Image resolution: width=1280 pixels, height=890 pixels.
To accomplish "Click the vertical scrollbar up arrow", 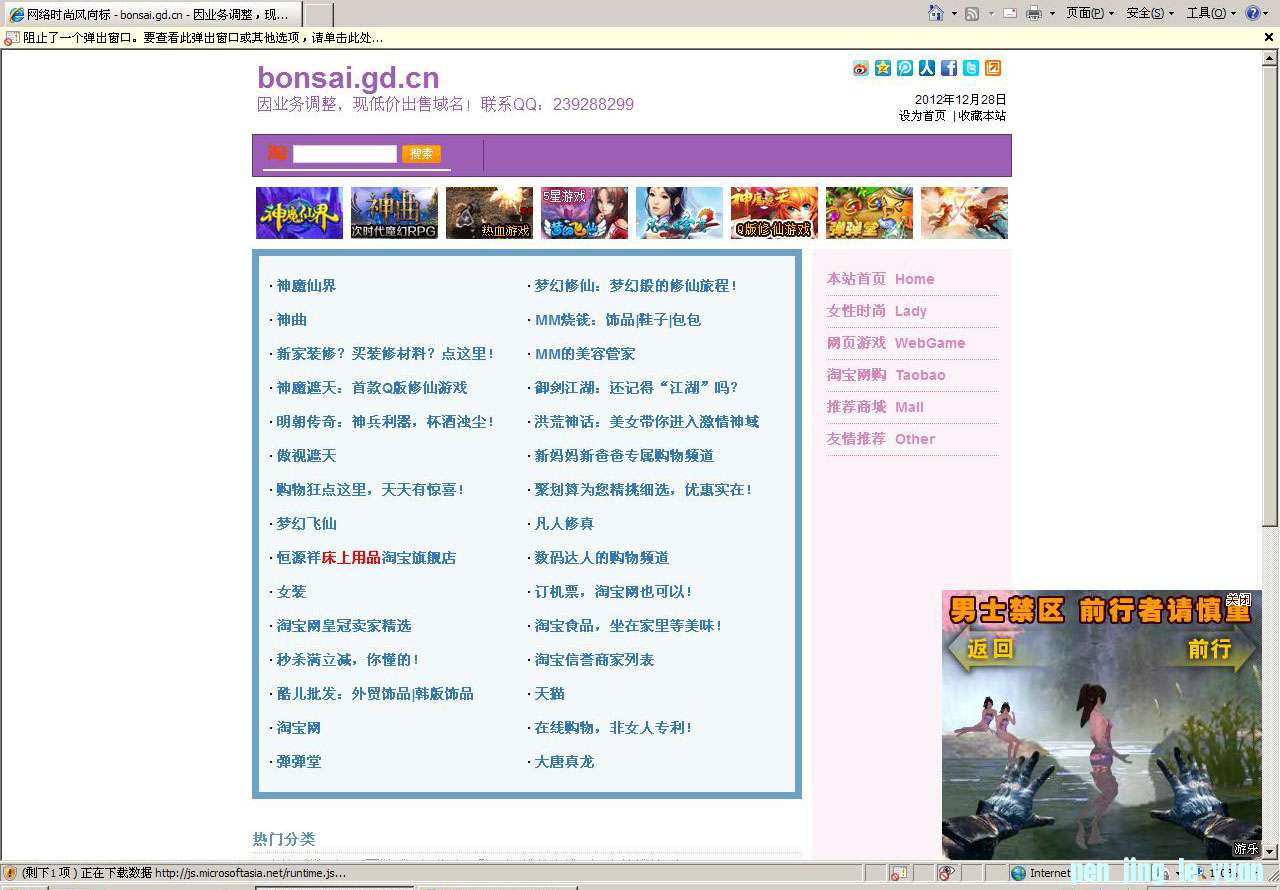I will click(1270, 59).
